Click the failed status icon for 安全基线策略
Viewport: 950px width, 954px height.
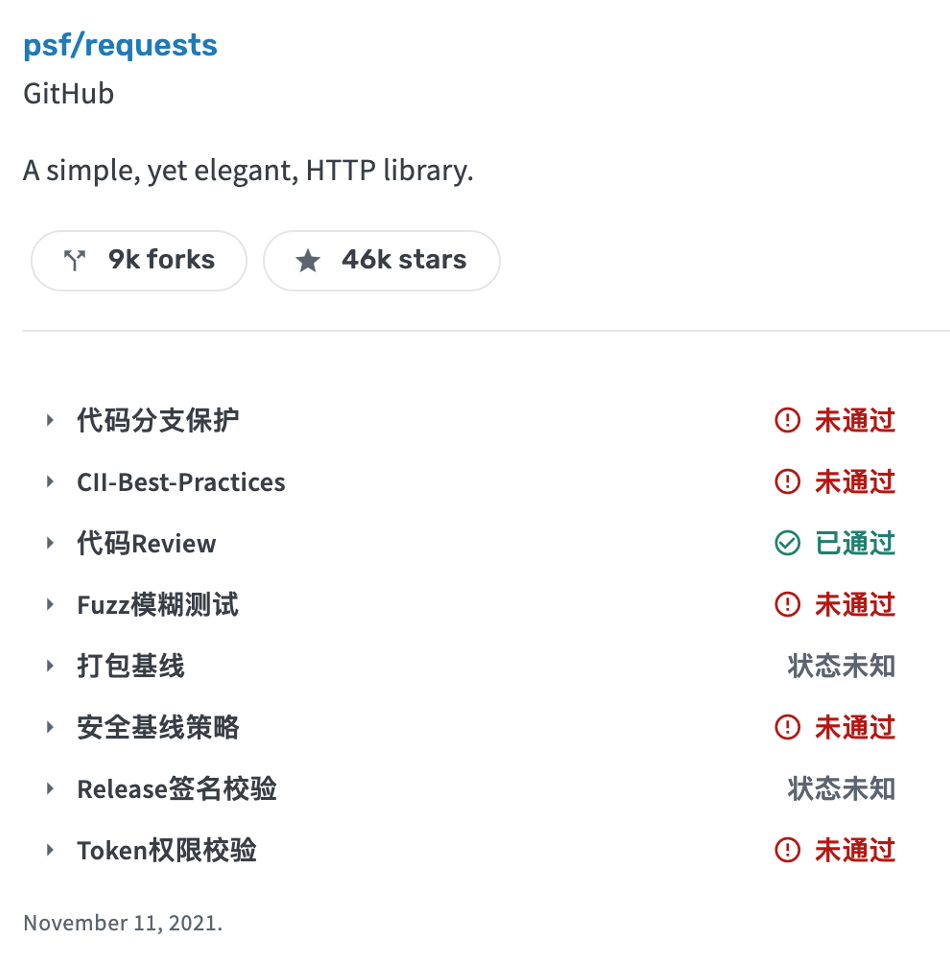tap(787, 727)
